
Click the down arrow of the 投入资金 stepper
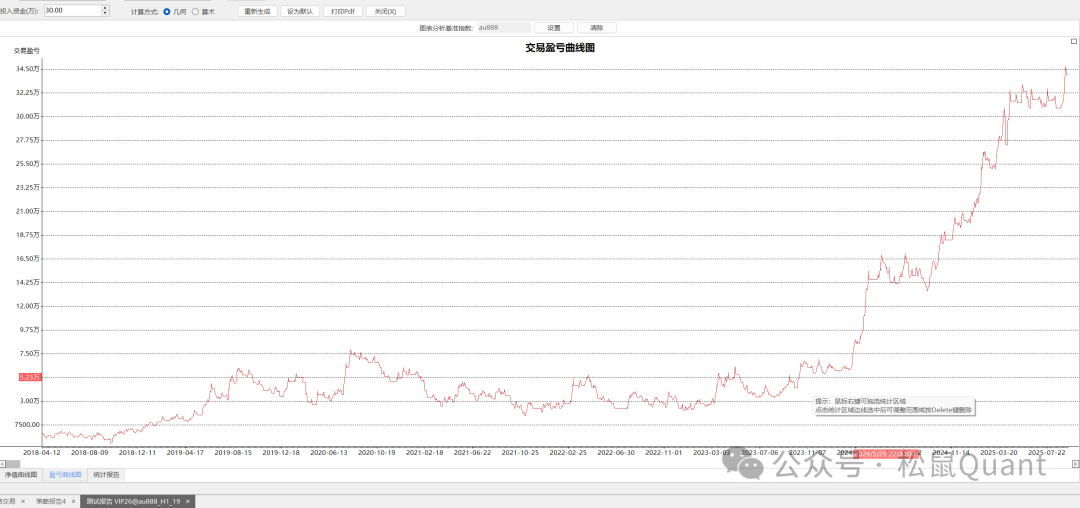click(x=105, y=14)
